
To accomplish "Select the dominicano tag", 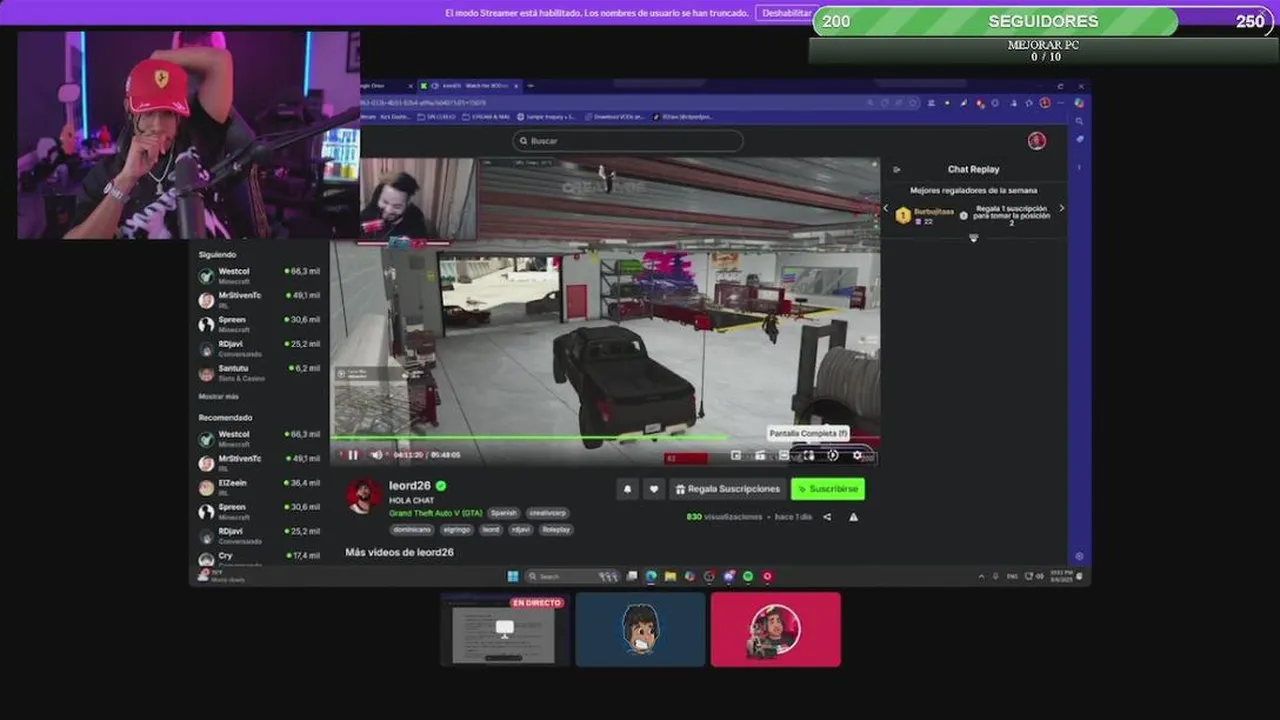I will coord(412,530).
